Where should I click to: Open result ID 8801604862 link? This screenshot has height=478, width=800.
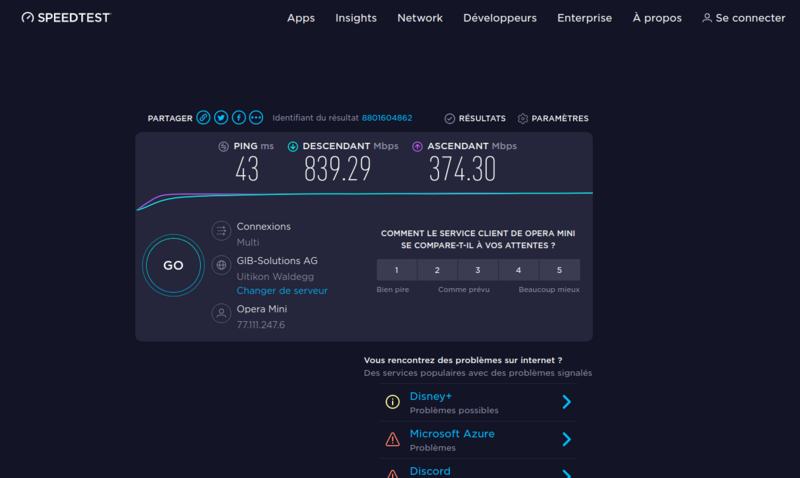tap(387, 118)
